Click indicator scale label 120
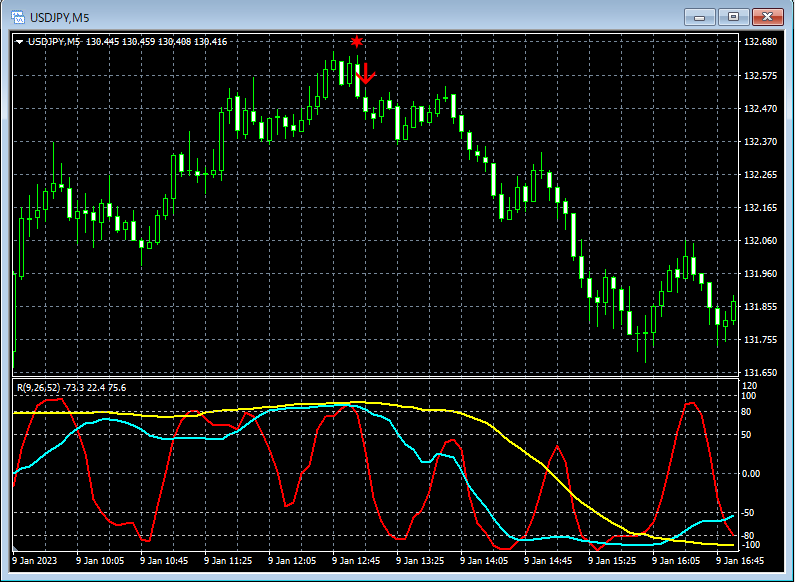 point(750,386)
